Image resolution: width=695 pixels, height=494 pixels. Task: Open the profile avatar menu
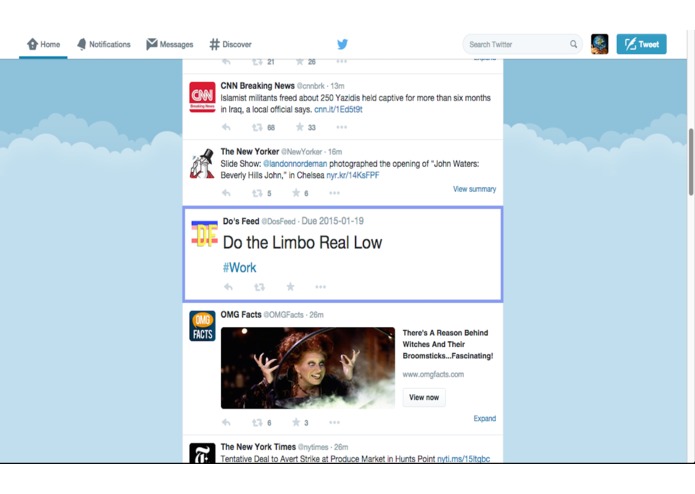(599, 44)
